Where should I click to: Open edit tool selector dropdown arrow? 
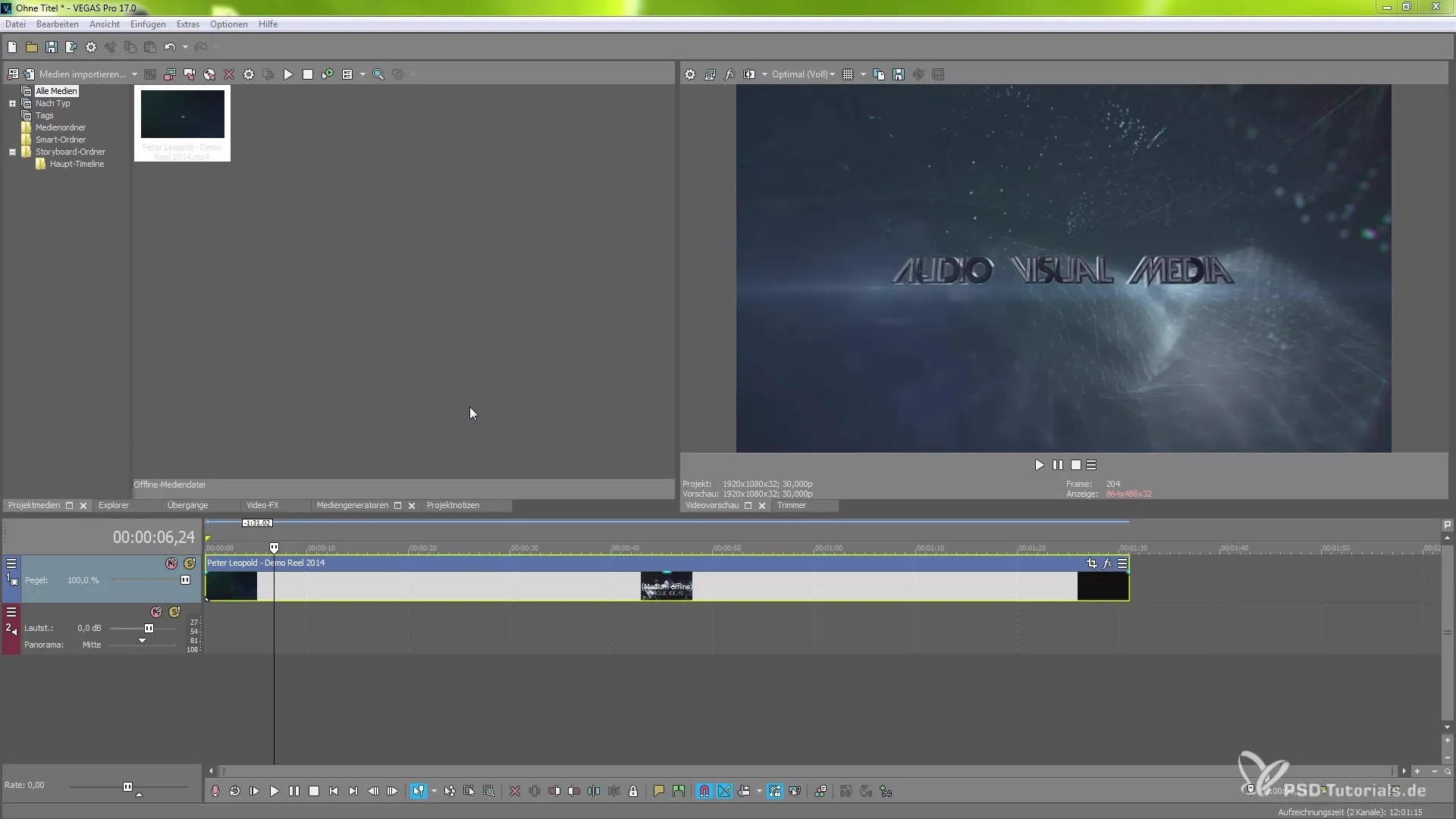434,791
